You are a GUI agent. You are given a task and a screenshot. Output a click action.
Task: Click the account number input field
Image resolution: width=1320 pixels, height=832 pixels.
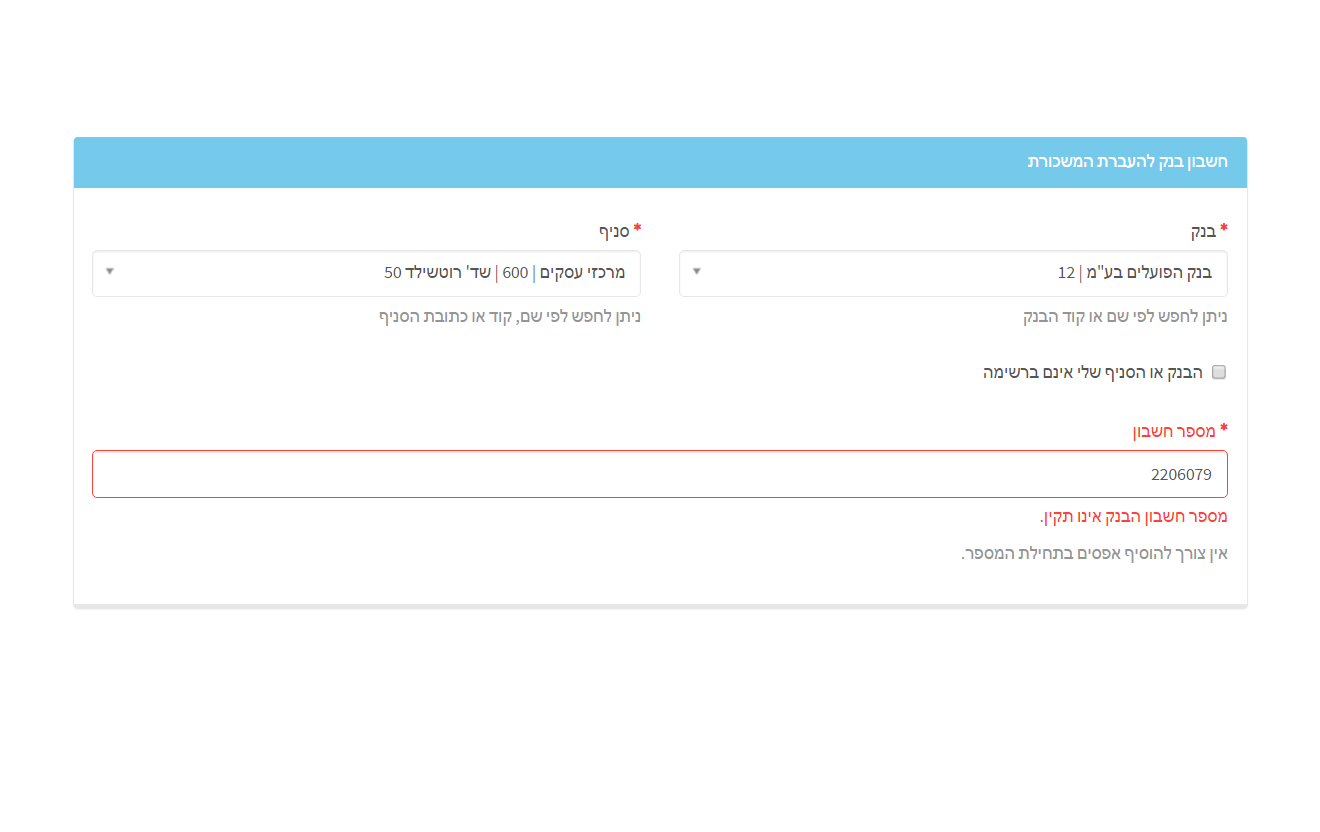[660, 474]
